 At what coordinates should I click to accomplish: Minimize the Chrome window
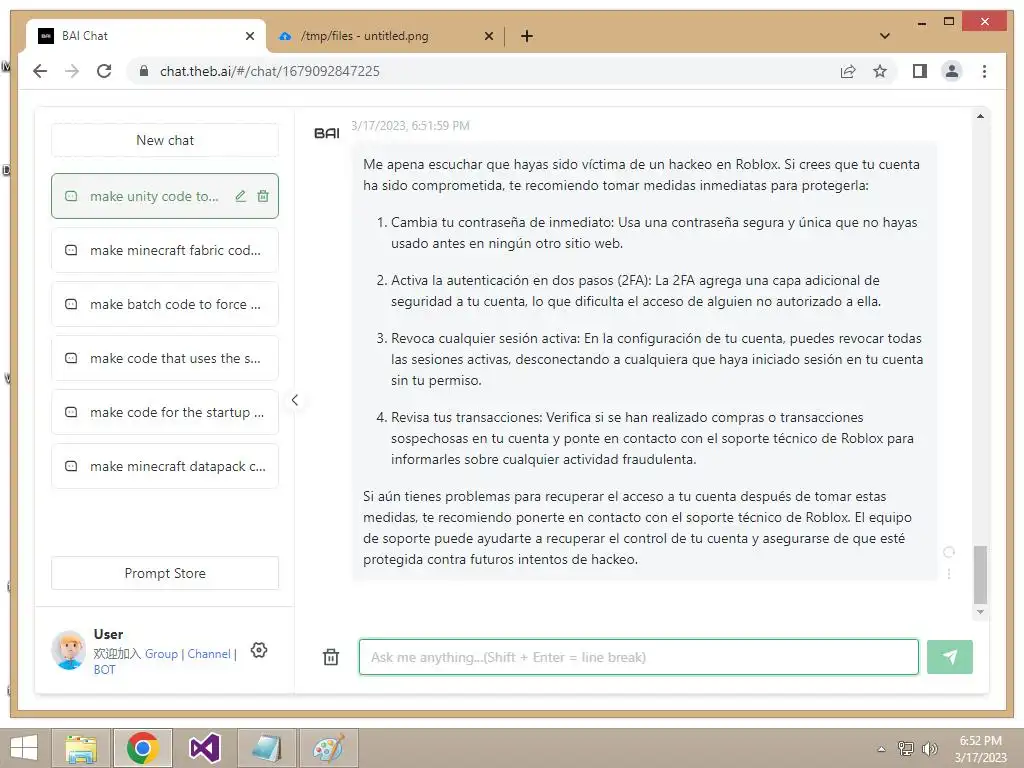tap(921, 22)
